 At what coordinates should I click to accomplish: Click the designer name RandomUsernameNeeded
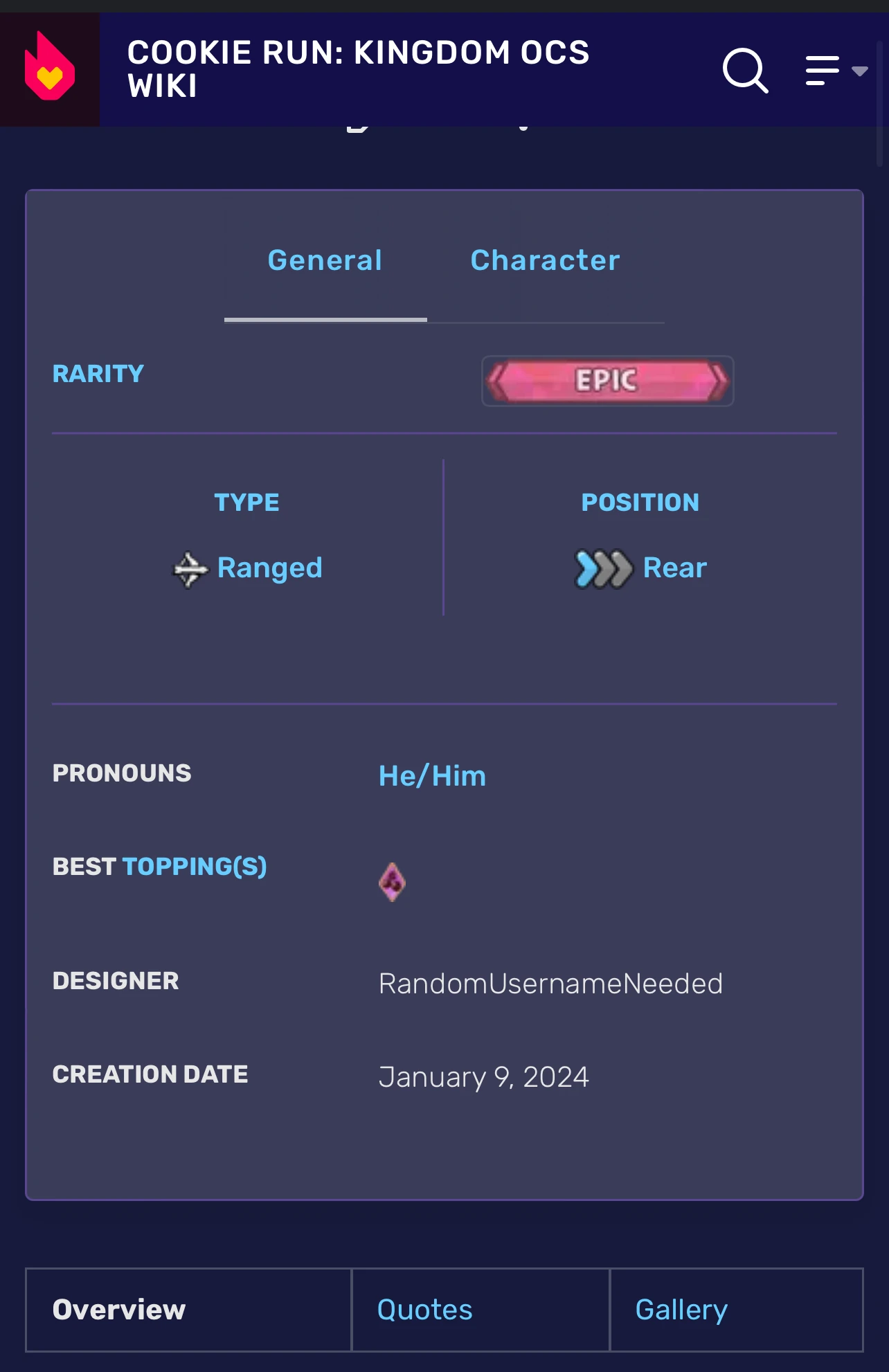pyautogui.click(x=551, y=983)
